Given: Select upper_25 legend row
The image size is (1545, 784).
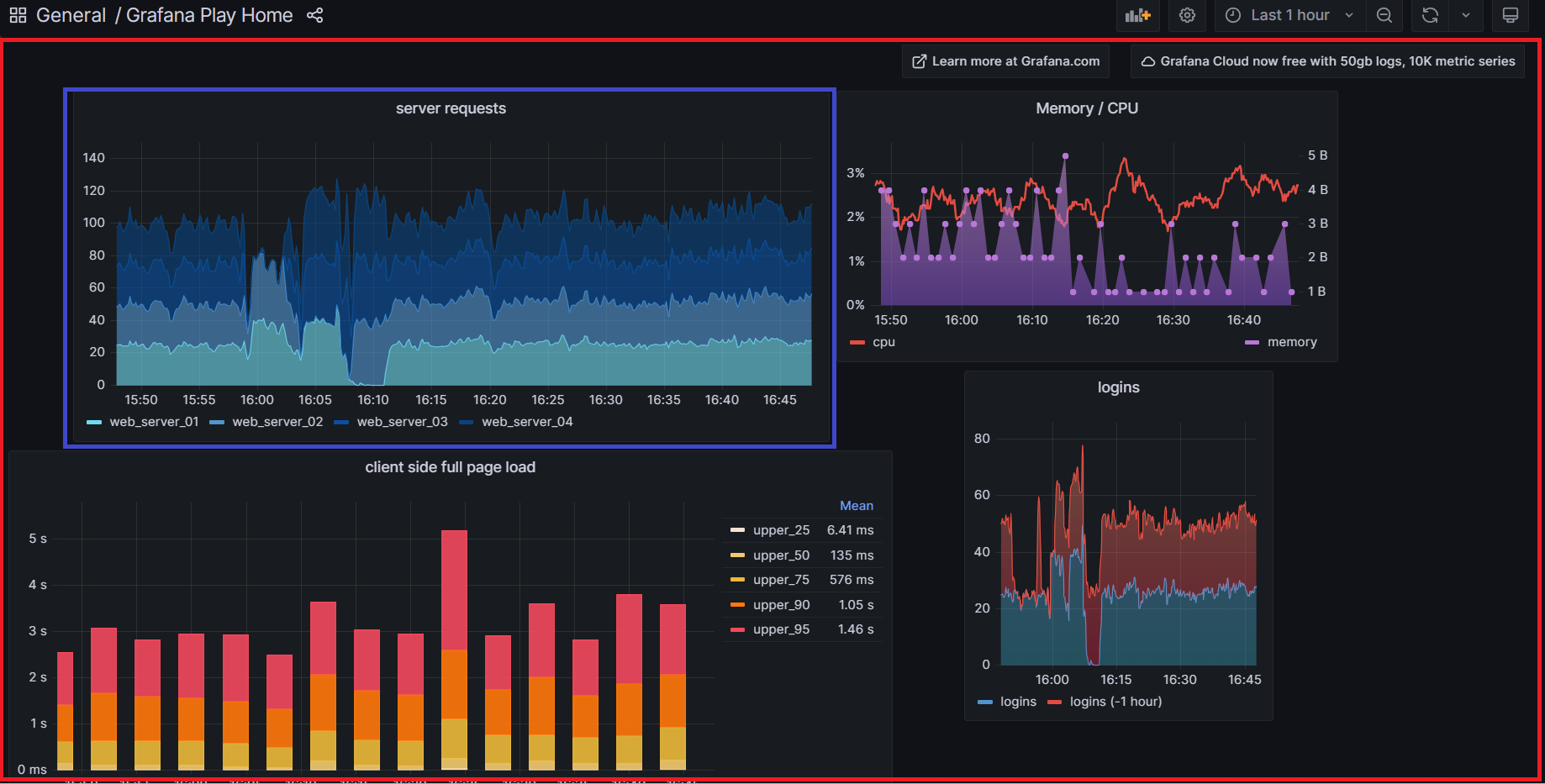Looking at the screenshot, I should tap(803, 530).
